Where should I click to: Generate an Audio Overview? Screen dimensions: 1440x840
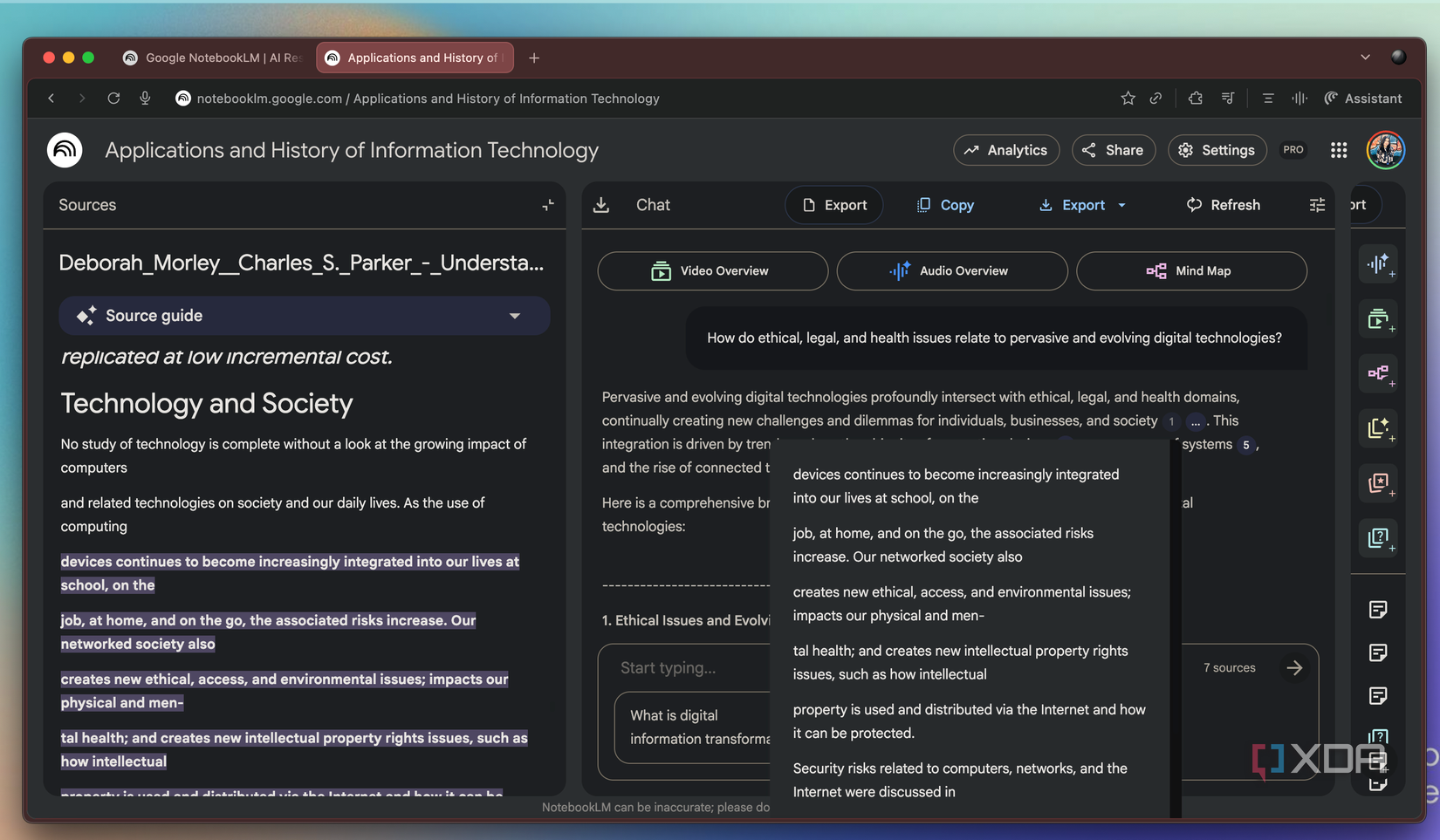[952, 271]
